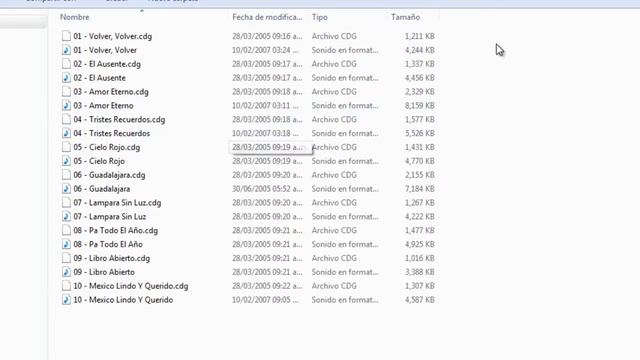Click the 8,159 KB size value

pos(419,106)
